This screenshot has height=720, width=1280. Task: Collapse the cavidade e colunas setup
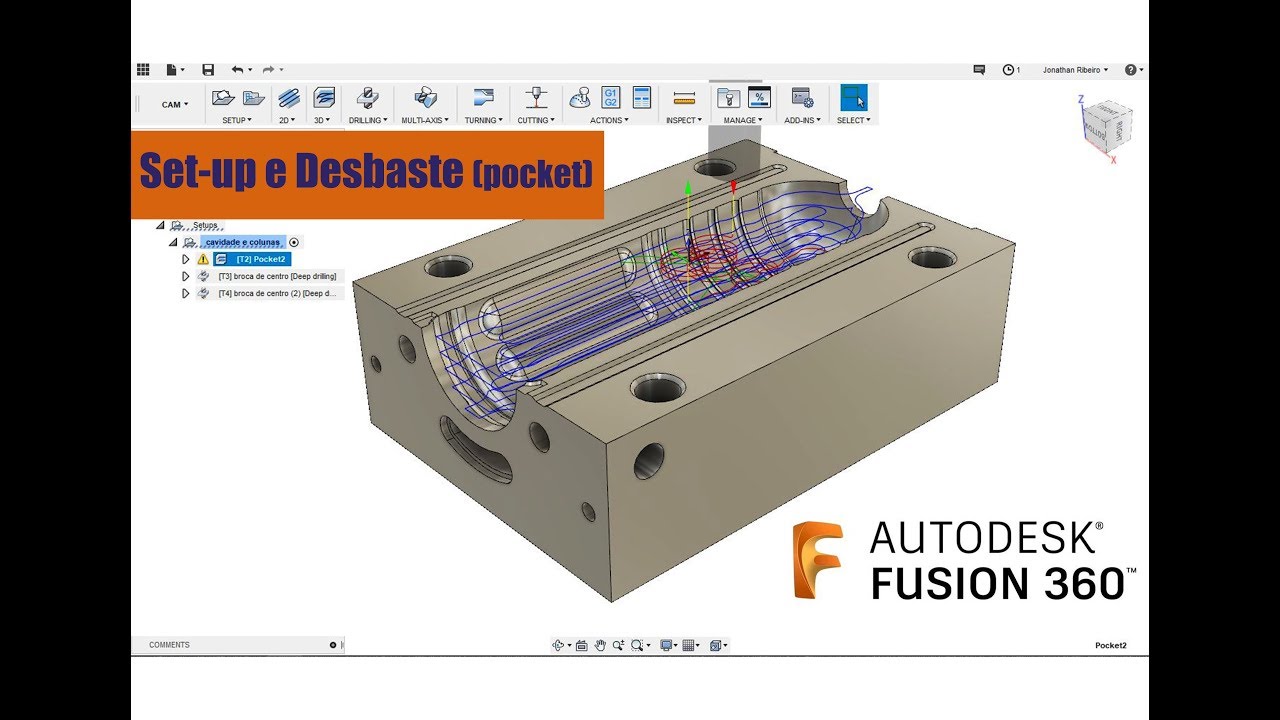173,242
